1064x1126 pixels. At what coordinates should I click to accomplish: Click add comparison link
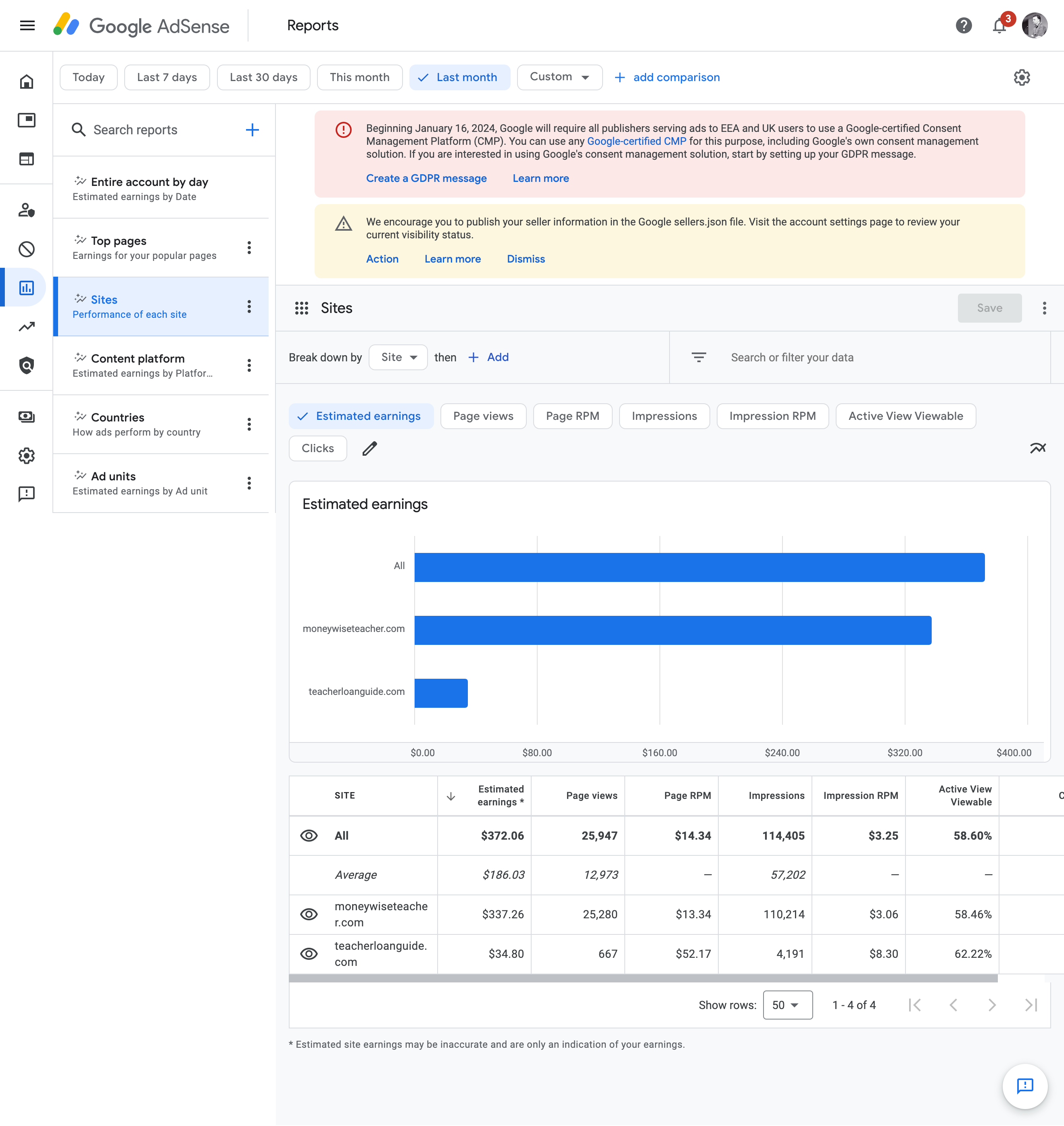(x=667, y=77)
